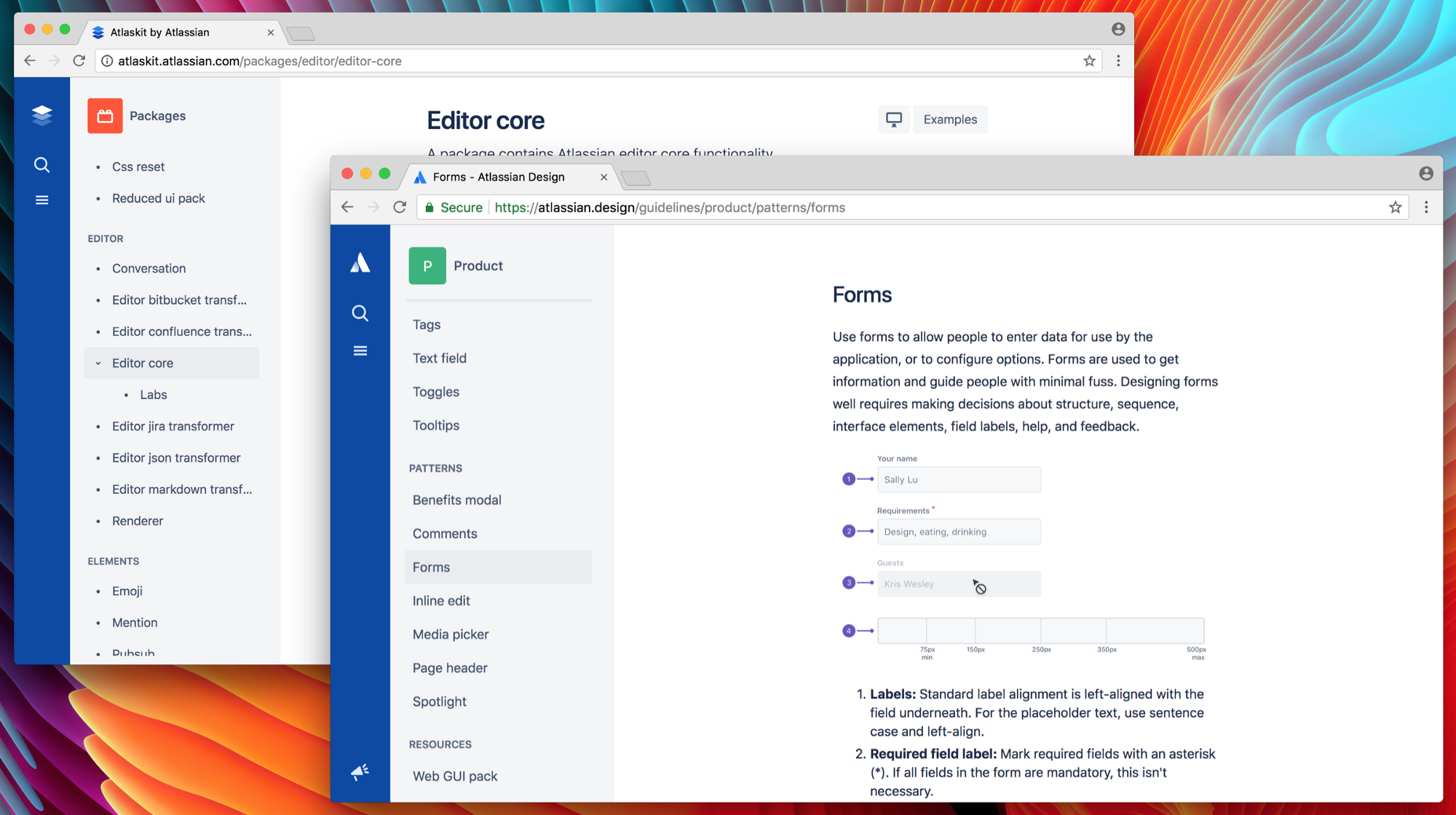Go back in the Forms window
The height and width of the screenshot is (815, 1456).
pyautogui.click(x=347, y=208)
